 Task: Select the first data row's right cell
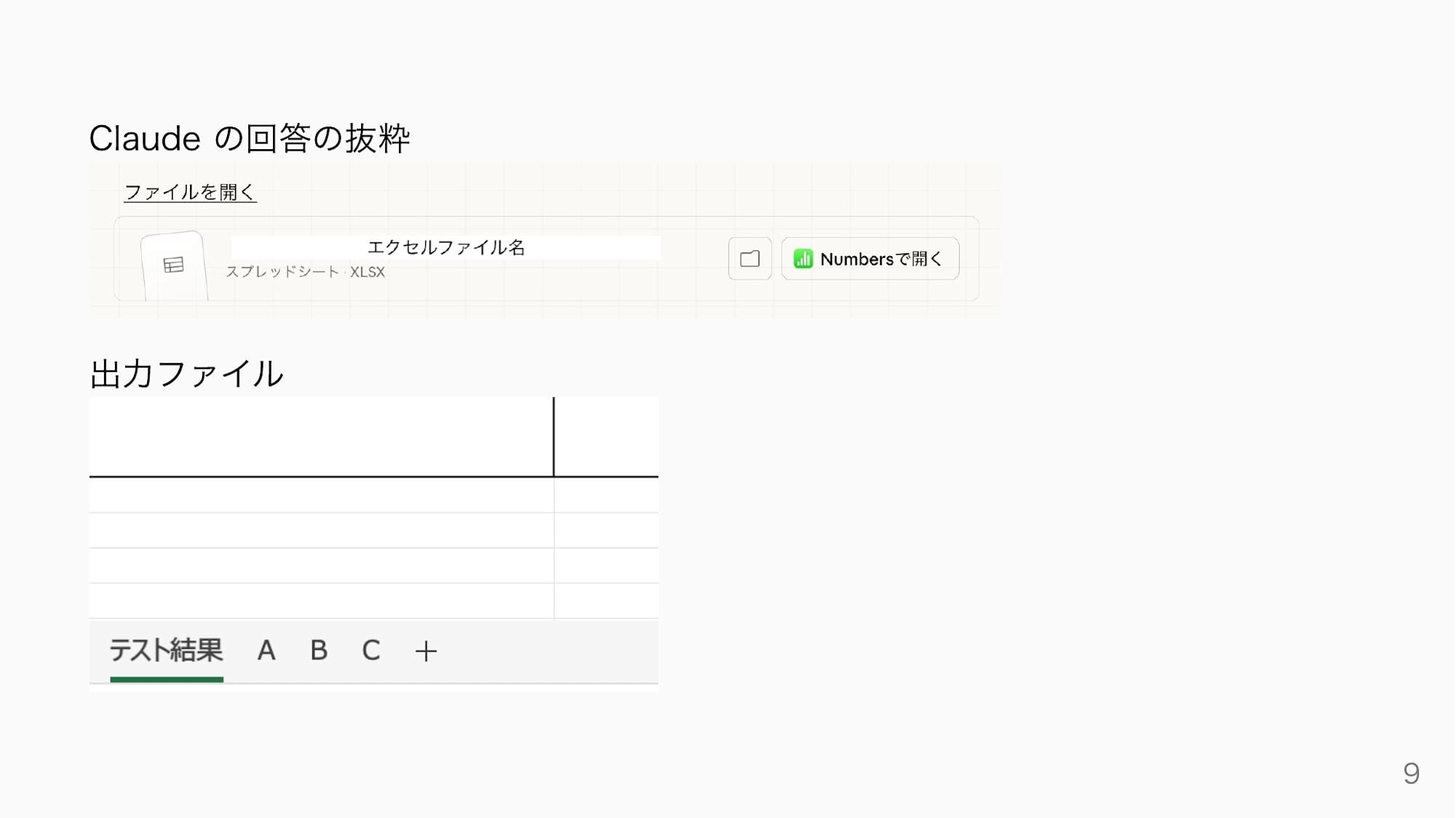606,495
